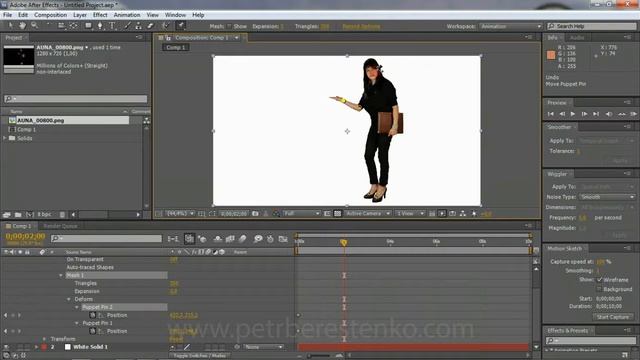
Task: Toggle transparency grid in composition viewer
Action: click(338, 213)
